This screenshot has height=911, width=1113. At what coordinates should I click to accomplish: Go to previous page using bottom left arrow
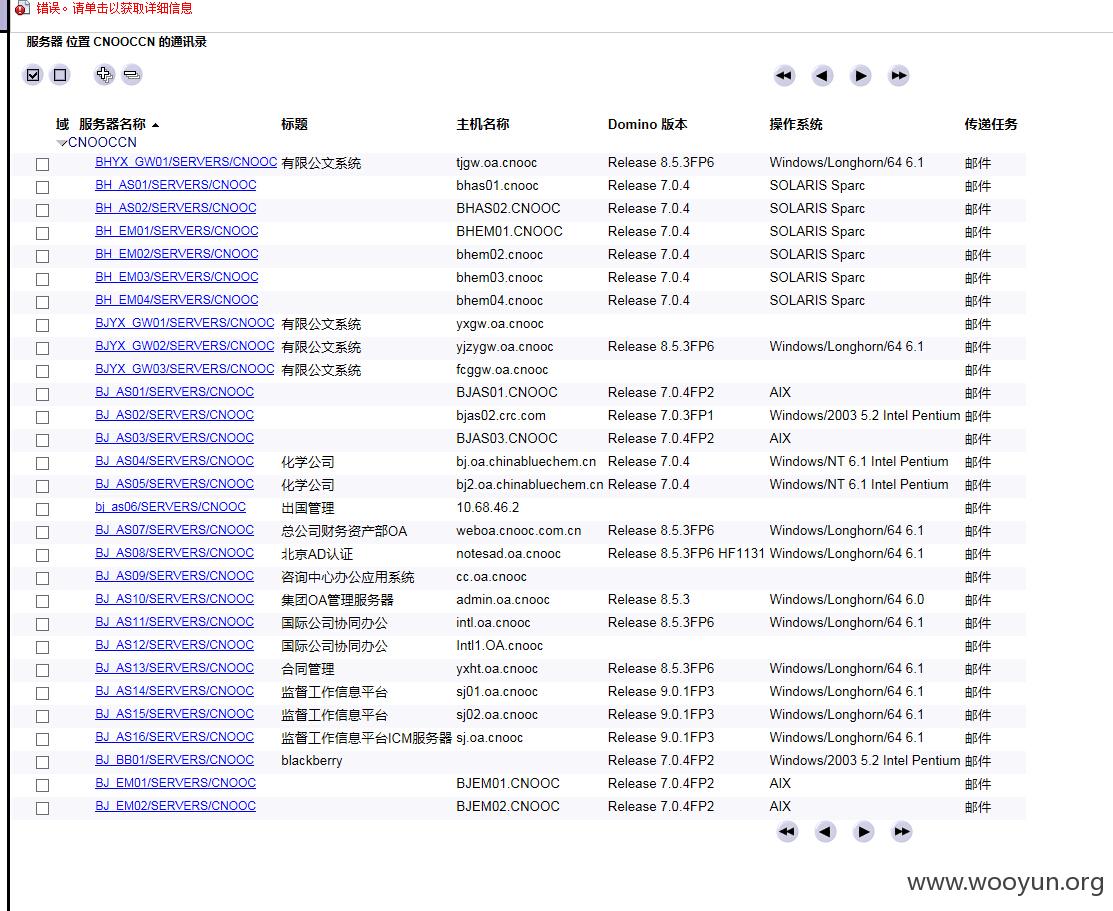click(x=825, y=831)
